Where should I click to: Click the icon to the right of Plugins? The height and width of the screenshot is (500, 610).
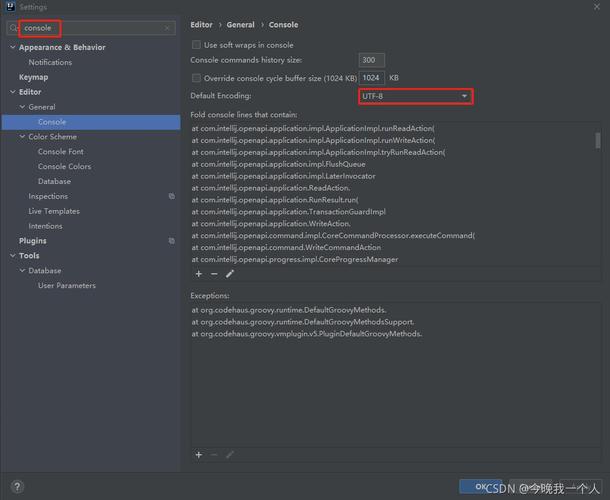click(172, 241)
